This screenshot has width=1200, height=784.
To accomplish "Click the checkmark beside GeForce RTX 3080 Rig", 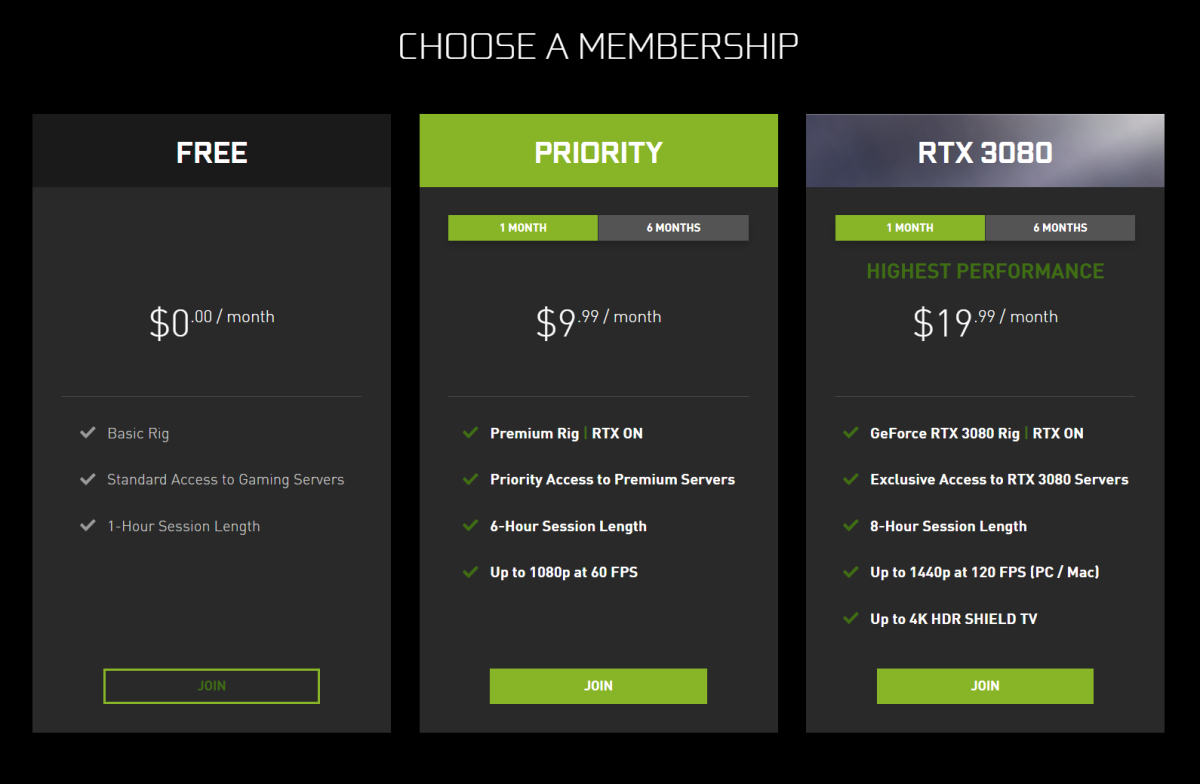I will tap(851, 433).
